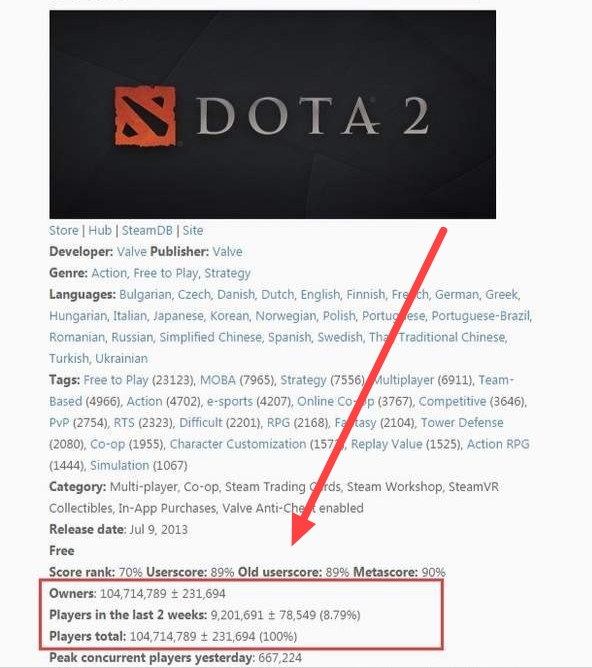This screenshot has width=592, height=668.
Task: Click the Dota 2 banner image
Action: (x=273, y=114)
